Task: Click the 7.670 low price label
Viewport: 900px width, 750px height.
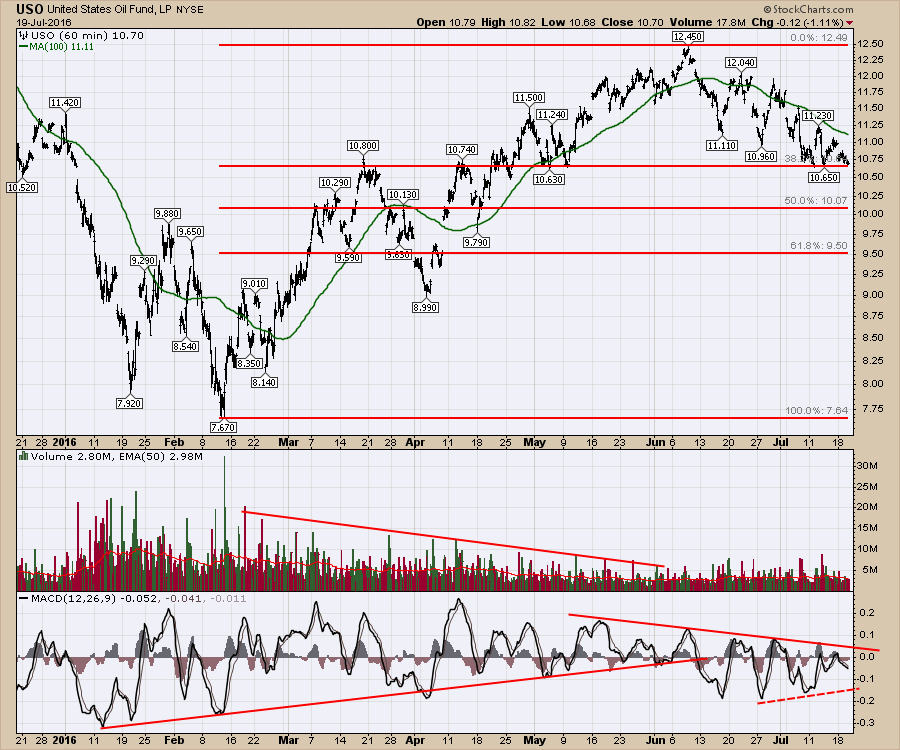Action: [x=223, y=426]
